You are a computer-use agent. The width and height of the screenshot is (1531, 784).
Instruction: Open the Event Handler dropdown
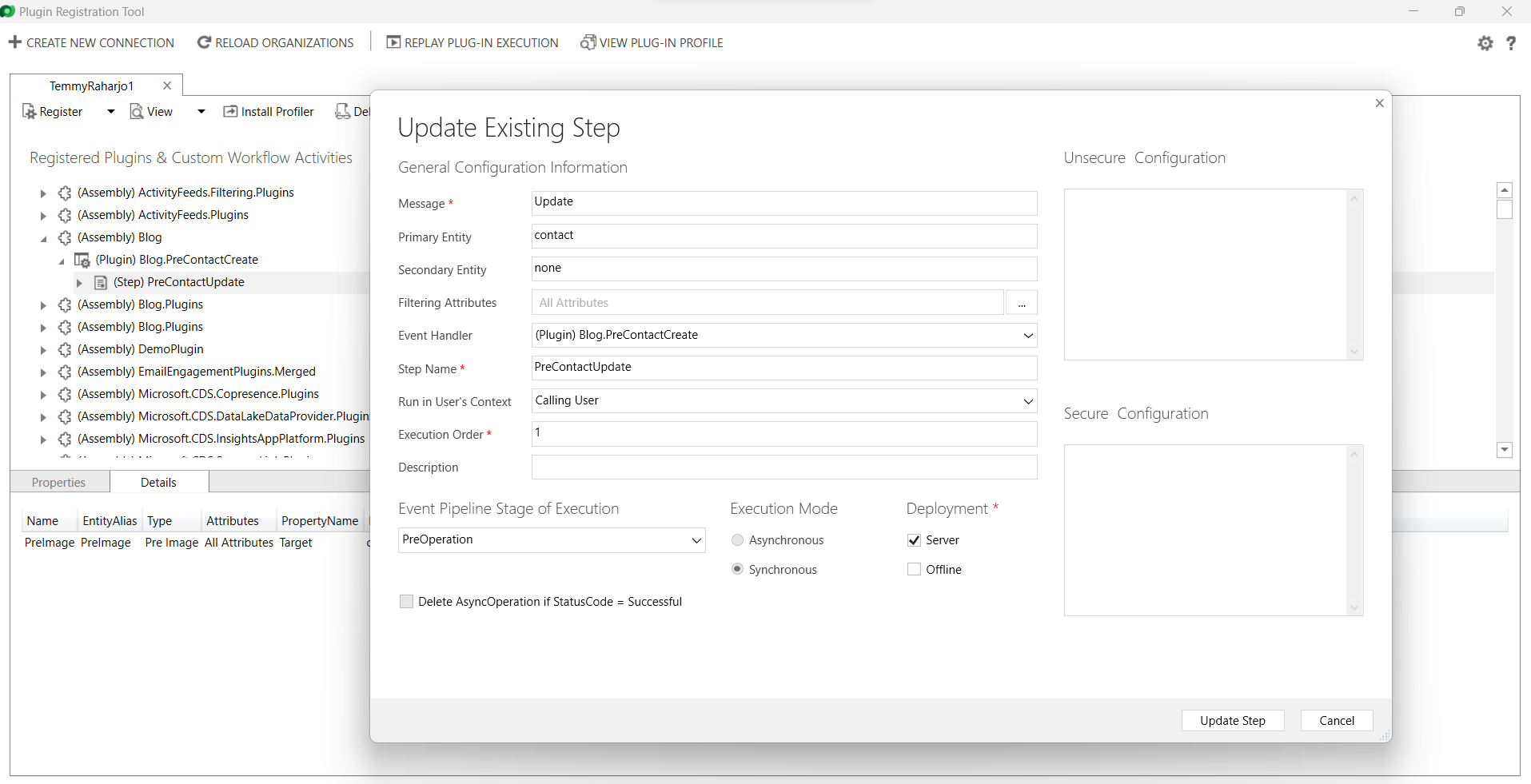1028,335
